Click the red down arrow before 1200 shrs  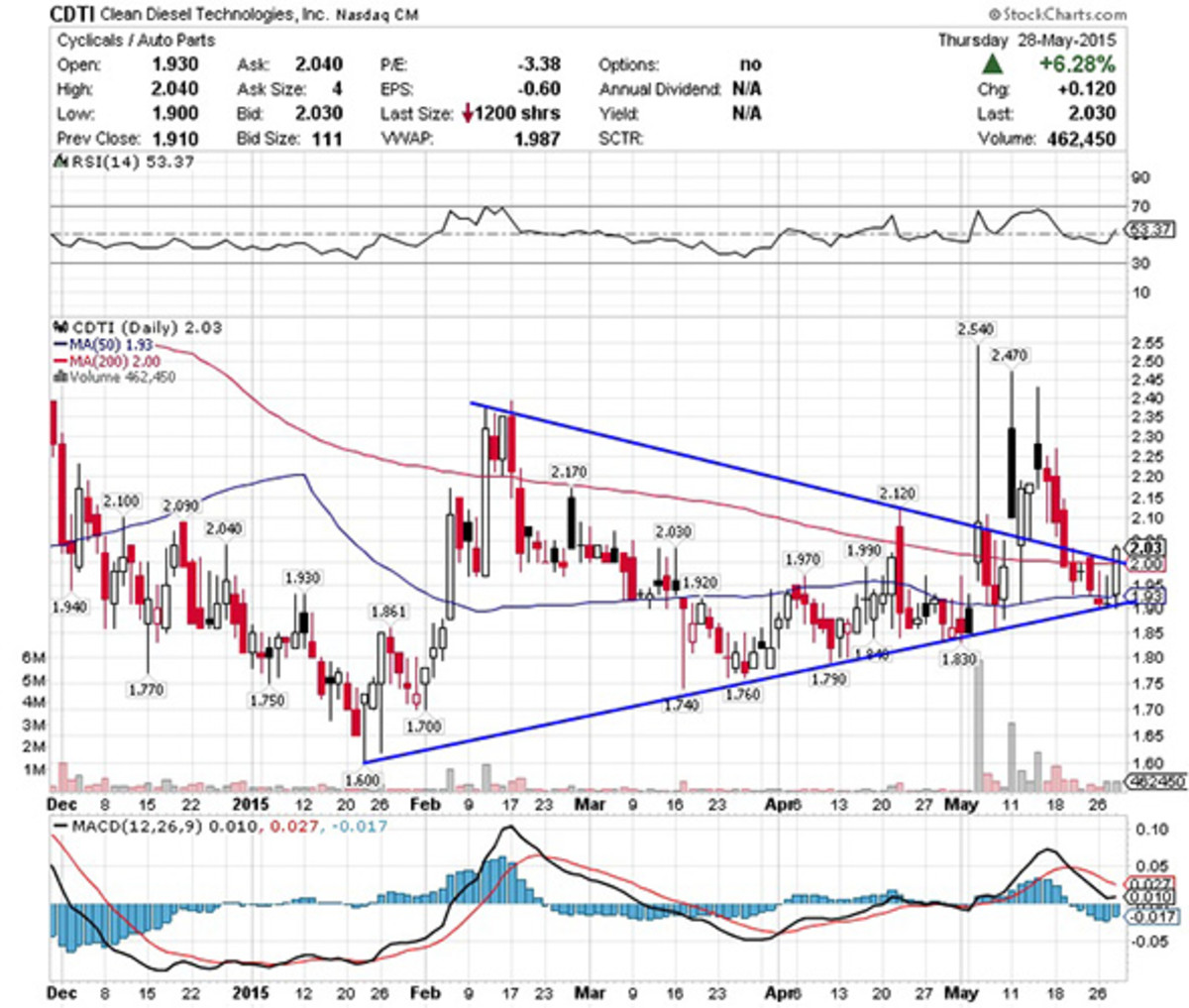467,114
